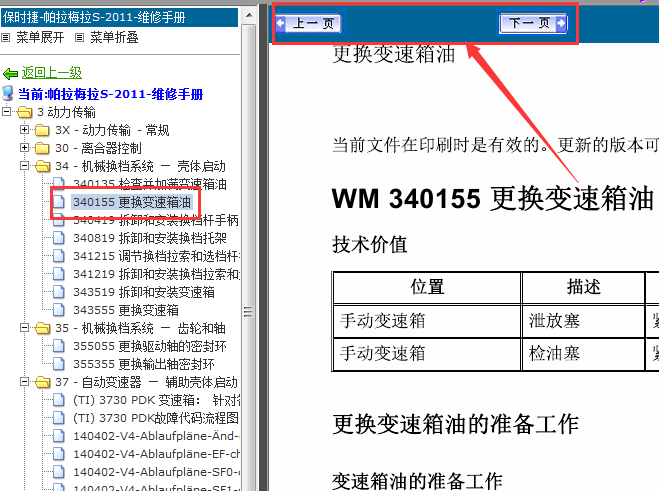Image resolution: width=659 pixels, height=491 pixels.
Task: Open 340155 更换变速箱油 document
Action: coord(132,202)
